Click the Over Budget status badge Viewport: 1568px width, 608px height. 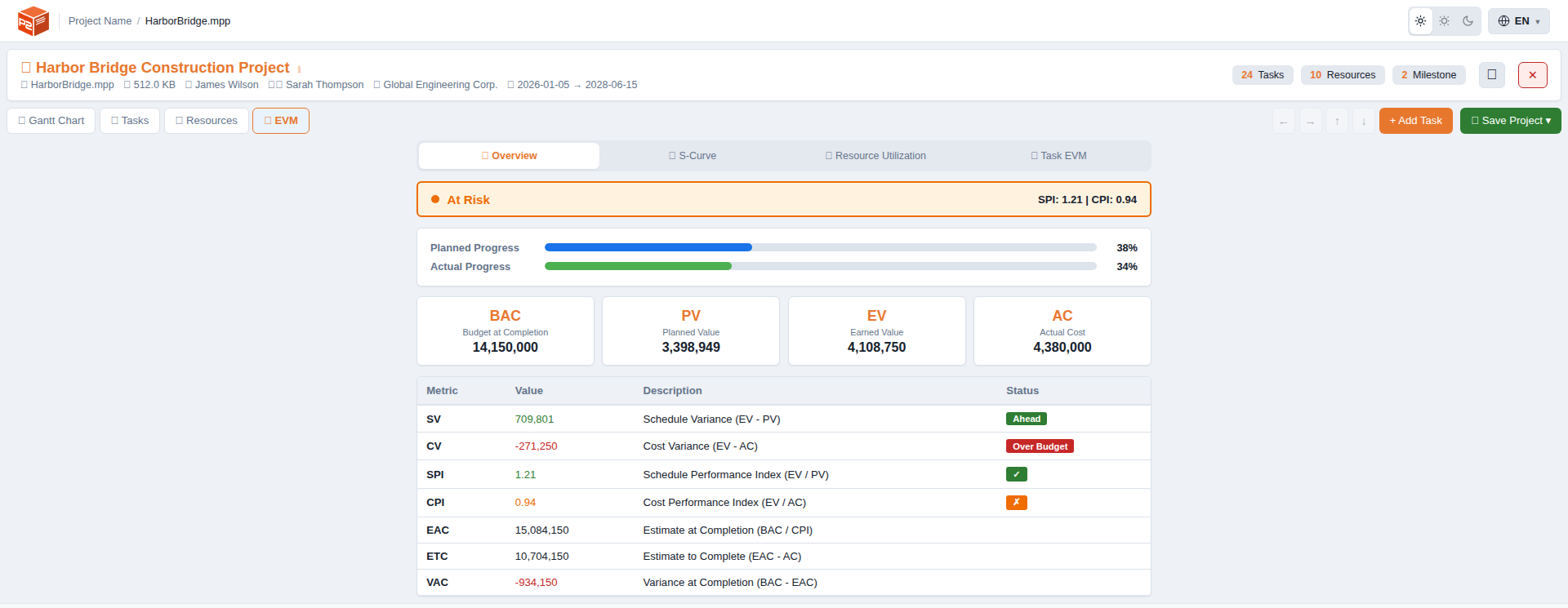(1040, 446)
